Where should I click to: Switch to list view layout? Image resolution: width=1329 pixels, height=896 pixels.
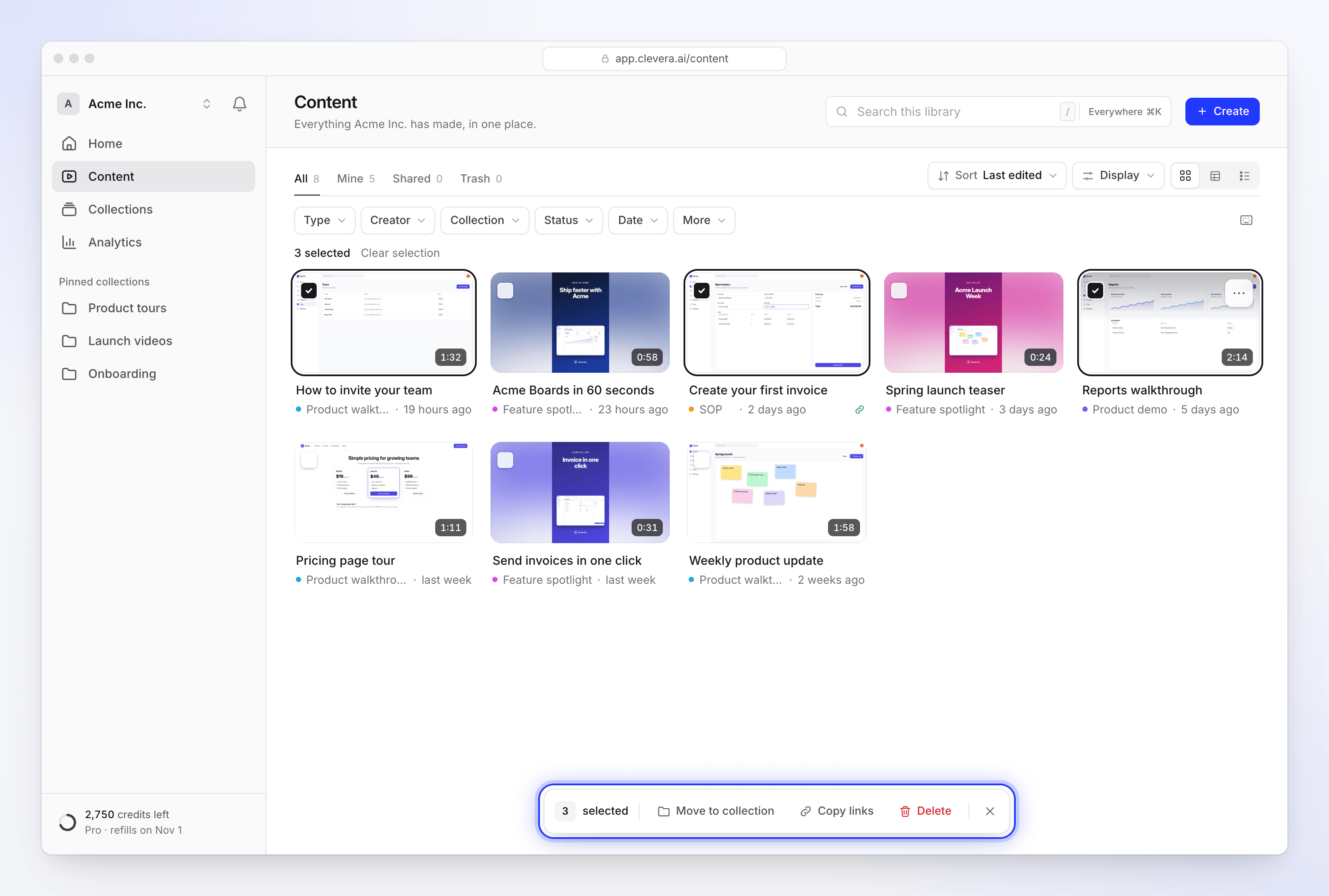click(1244, 176)
